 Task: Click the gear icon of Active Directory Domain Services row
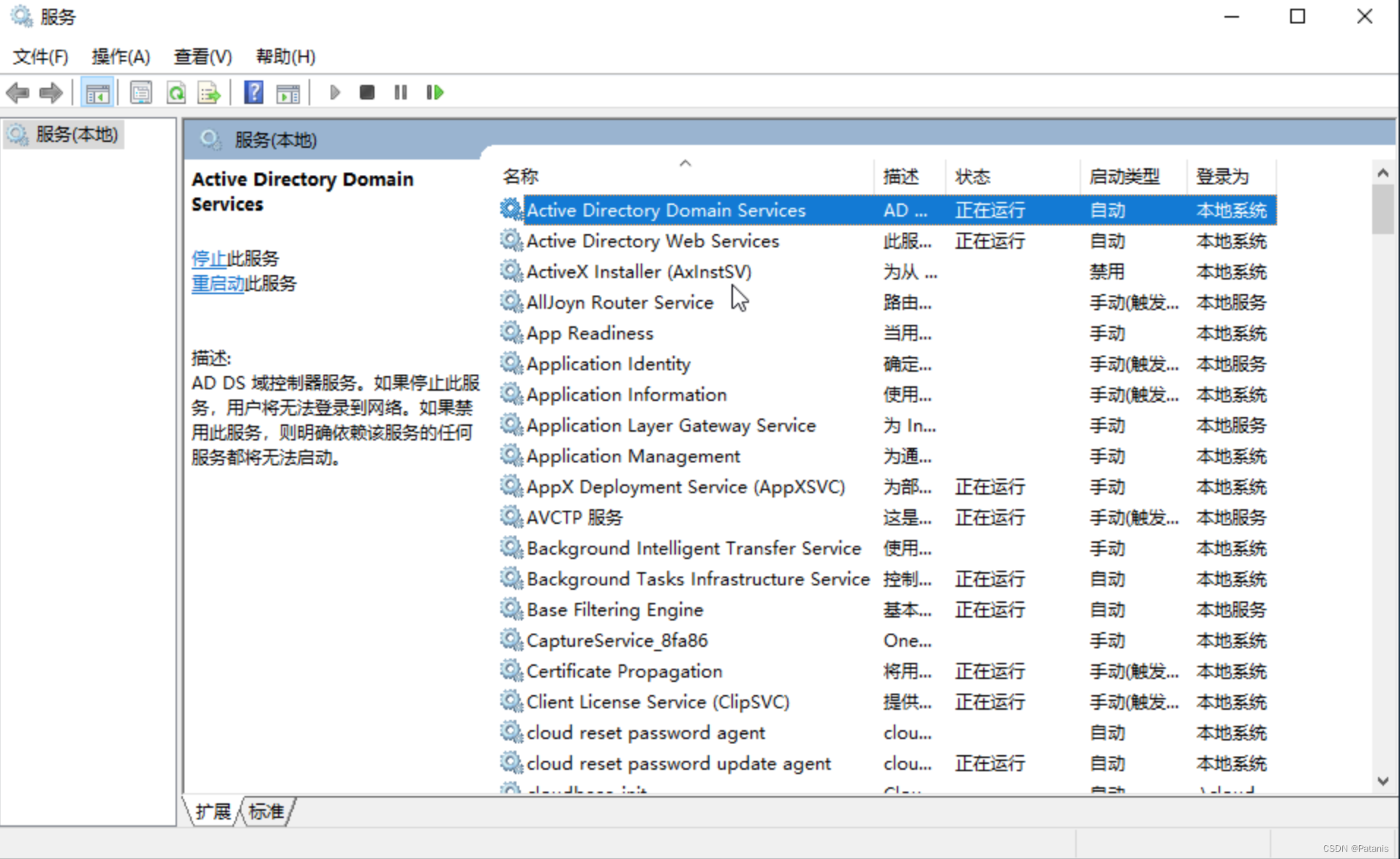(x=511, y=209)
